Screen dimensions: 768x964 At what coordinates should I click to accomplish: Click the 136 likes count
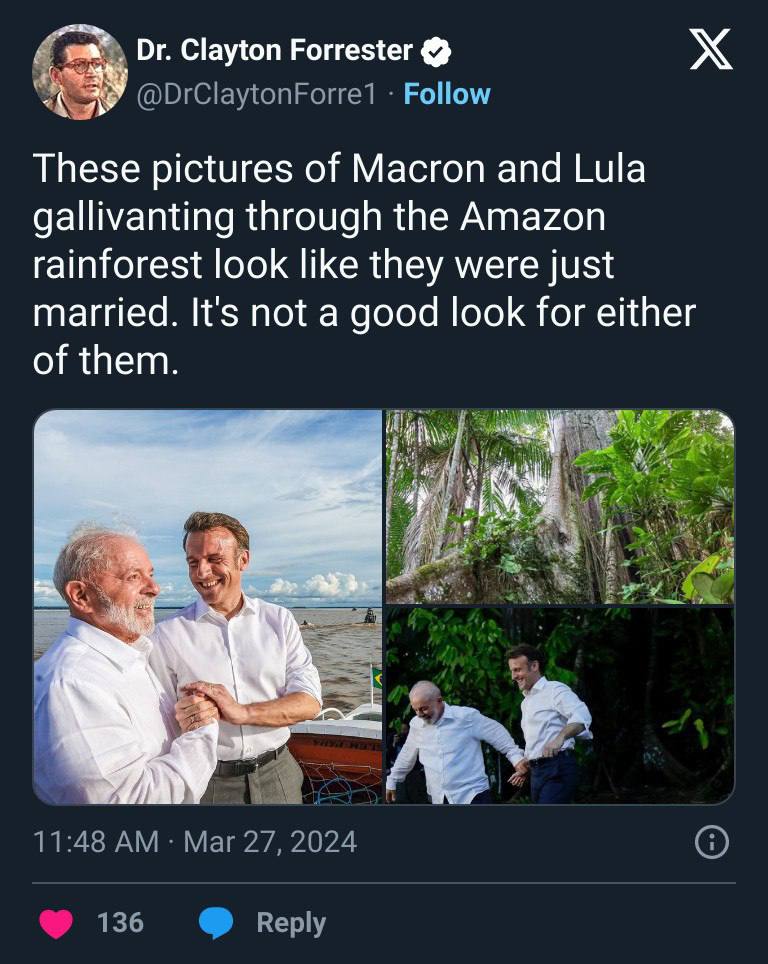click(120, 922)
